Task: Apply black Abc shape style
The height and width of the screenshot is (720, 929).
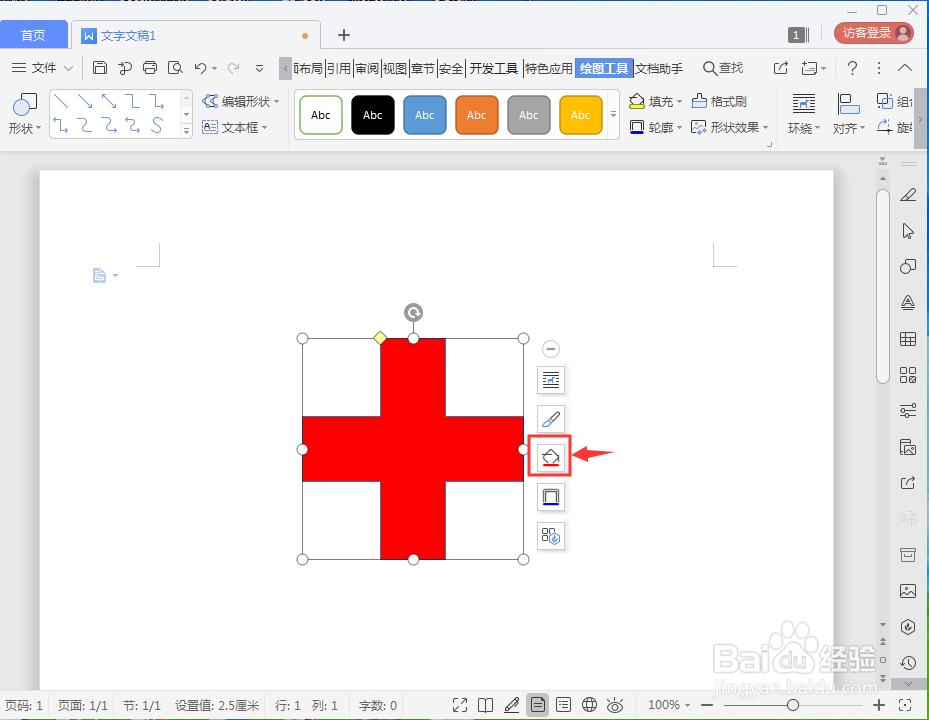Action: pyautogui.click(x=373, y=115)
